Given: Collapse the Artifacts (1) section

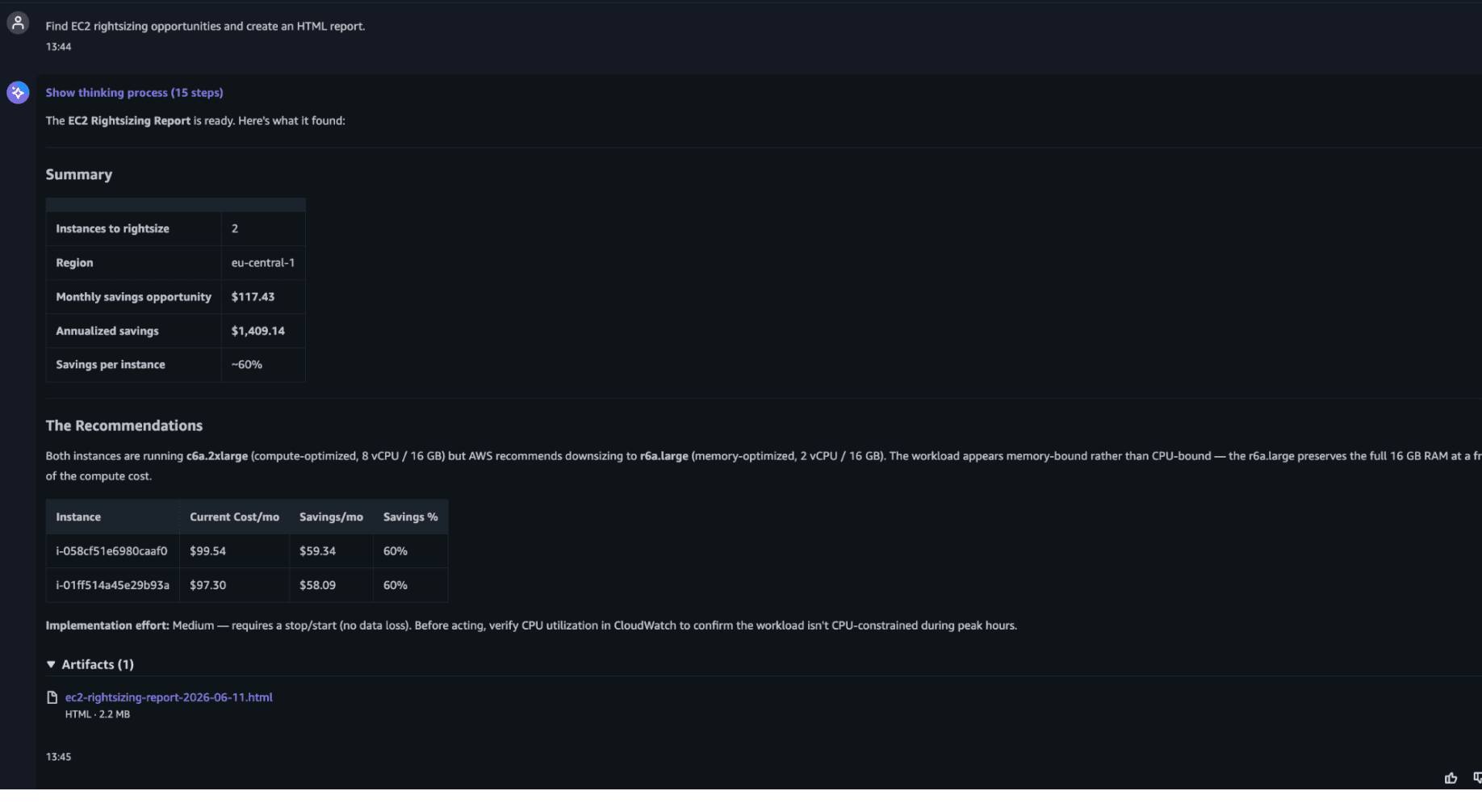Looking at the screenshot, I should tap(90, 664).
